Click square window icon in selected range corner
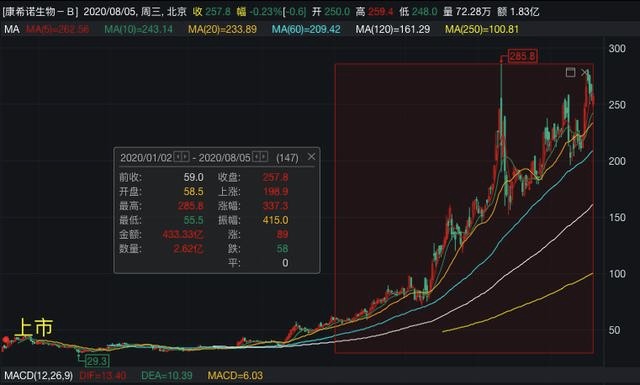Screen dimensions: 640x385 [x=570, y=73]
